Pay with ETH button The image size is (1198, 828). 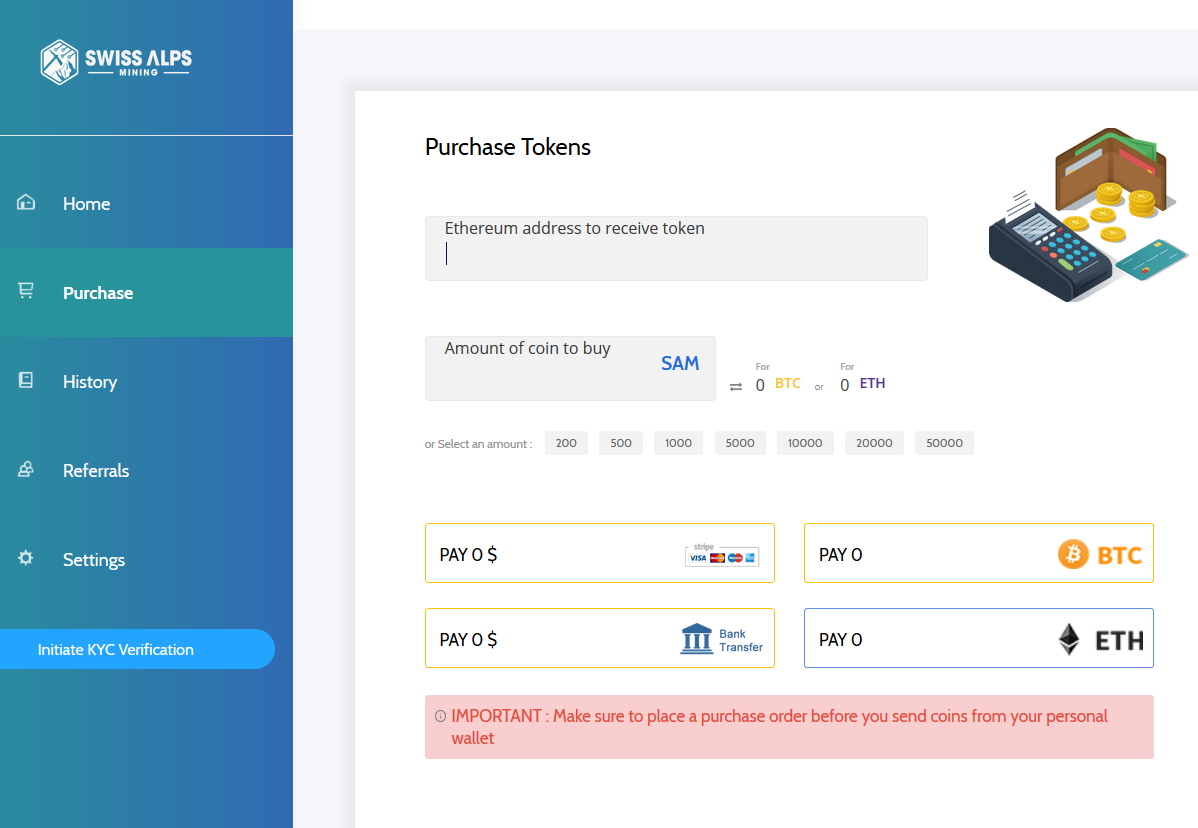pos(979,638)
